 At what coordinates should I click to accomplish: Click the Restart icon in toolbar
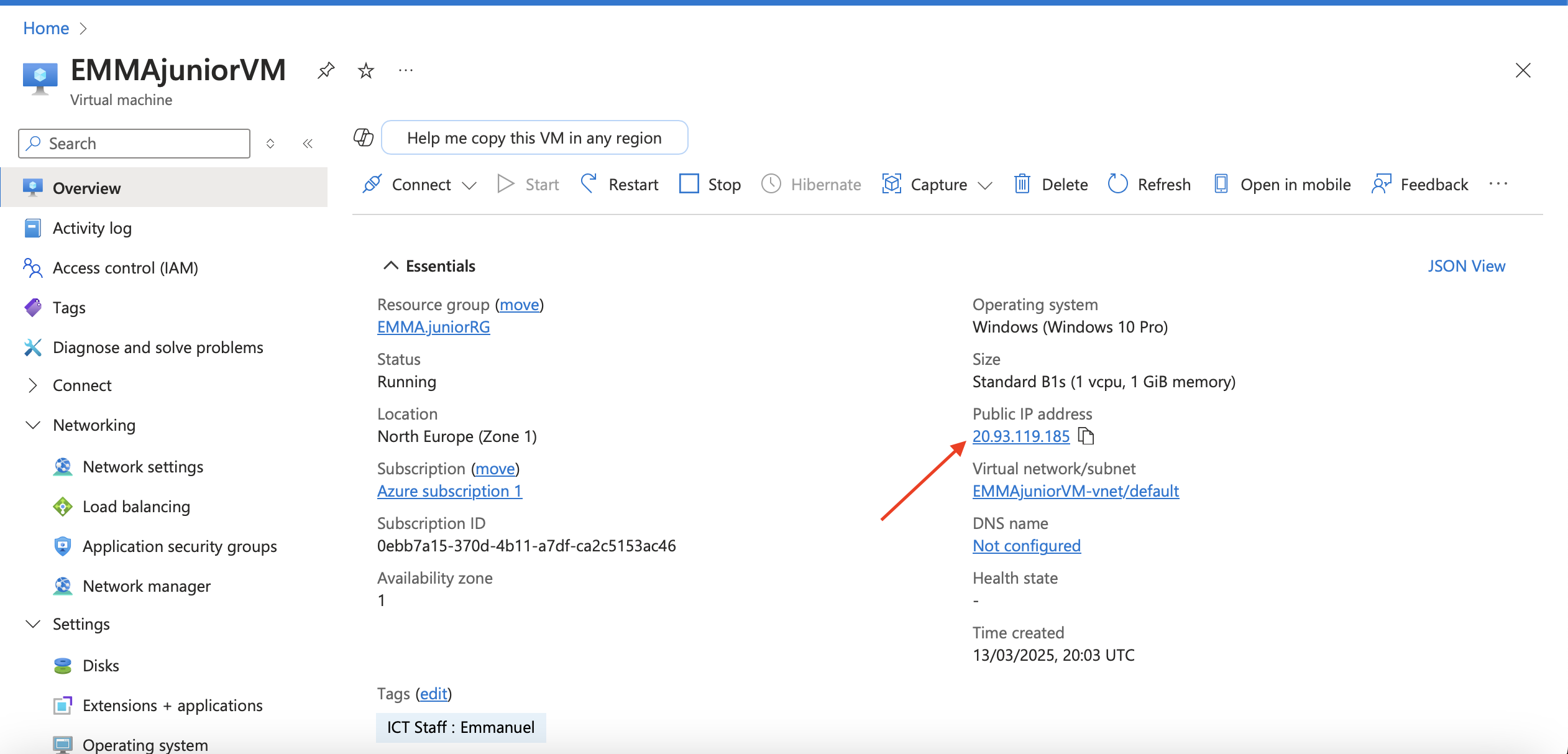589,184
